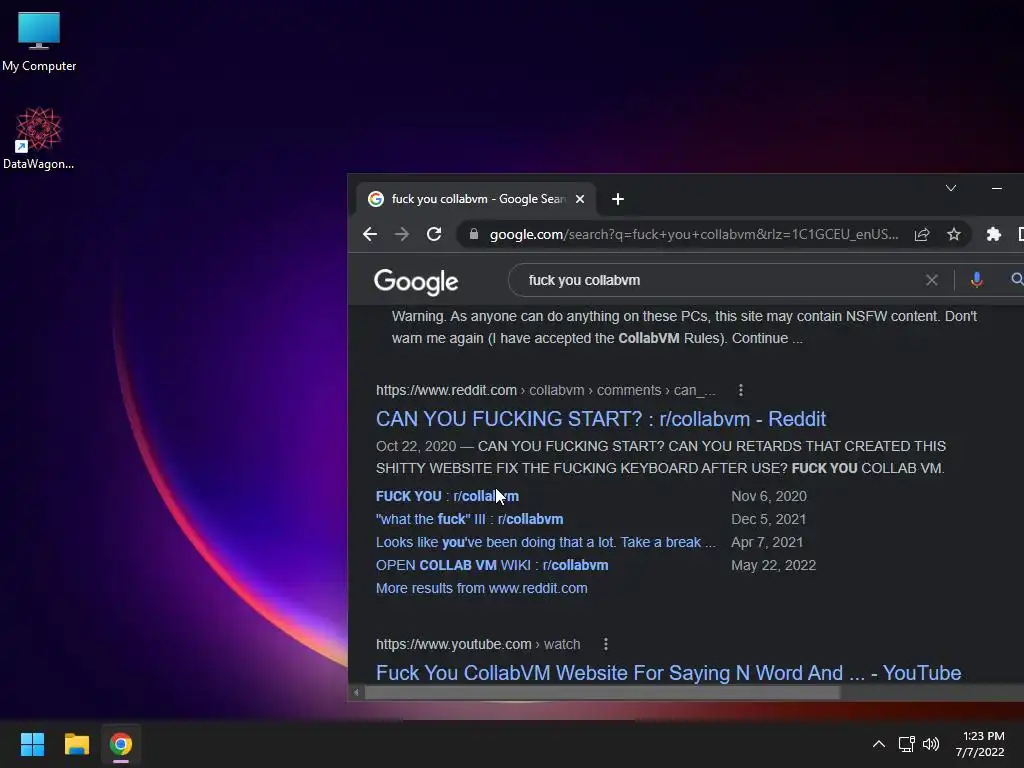Go back to the previous page
Image resolution: width=1024 pixels, height=768 pixels.
(x=370, y=234)
